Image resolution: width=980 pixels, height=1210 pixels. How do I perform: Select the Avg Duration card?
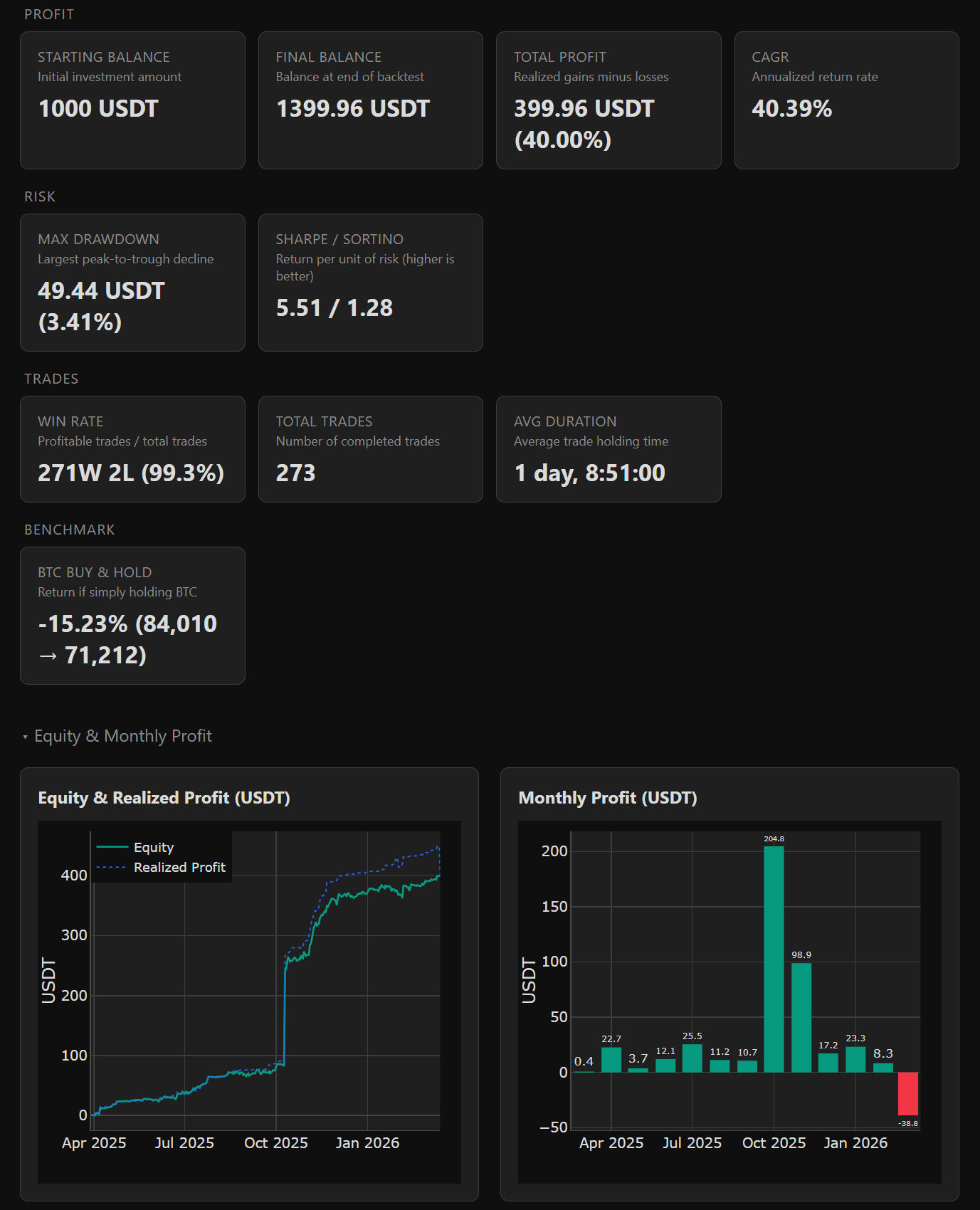608,449
